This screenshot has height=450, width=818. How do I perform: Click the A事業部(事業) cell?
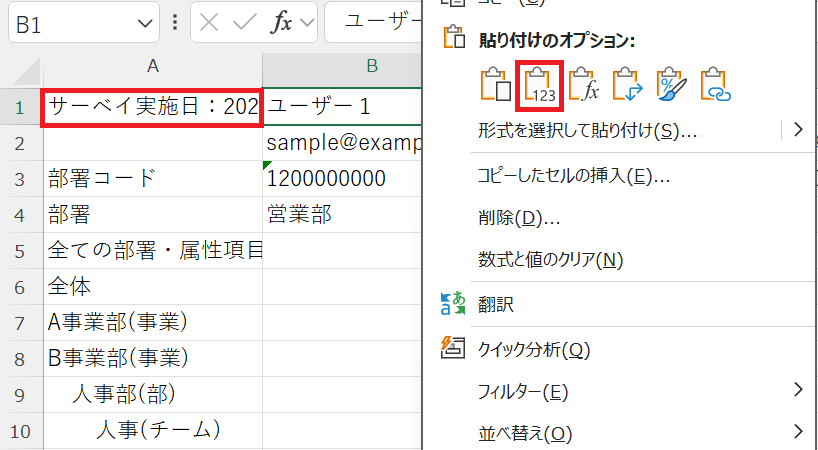click(153, 323)
